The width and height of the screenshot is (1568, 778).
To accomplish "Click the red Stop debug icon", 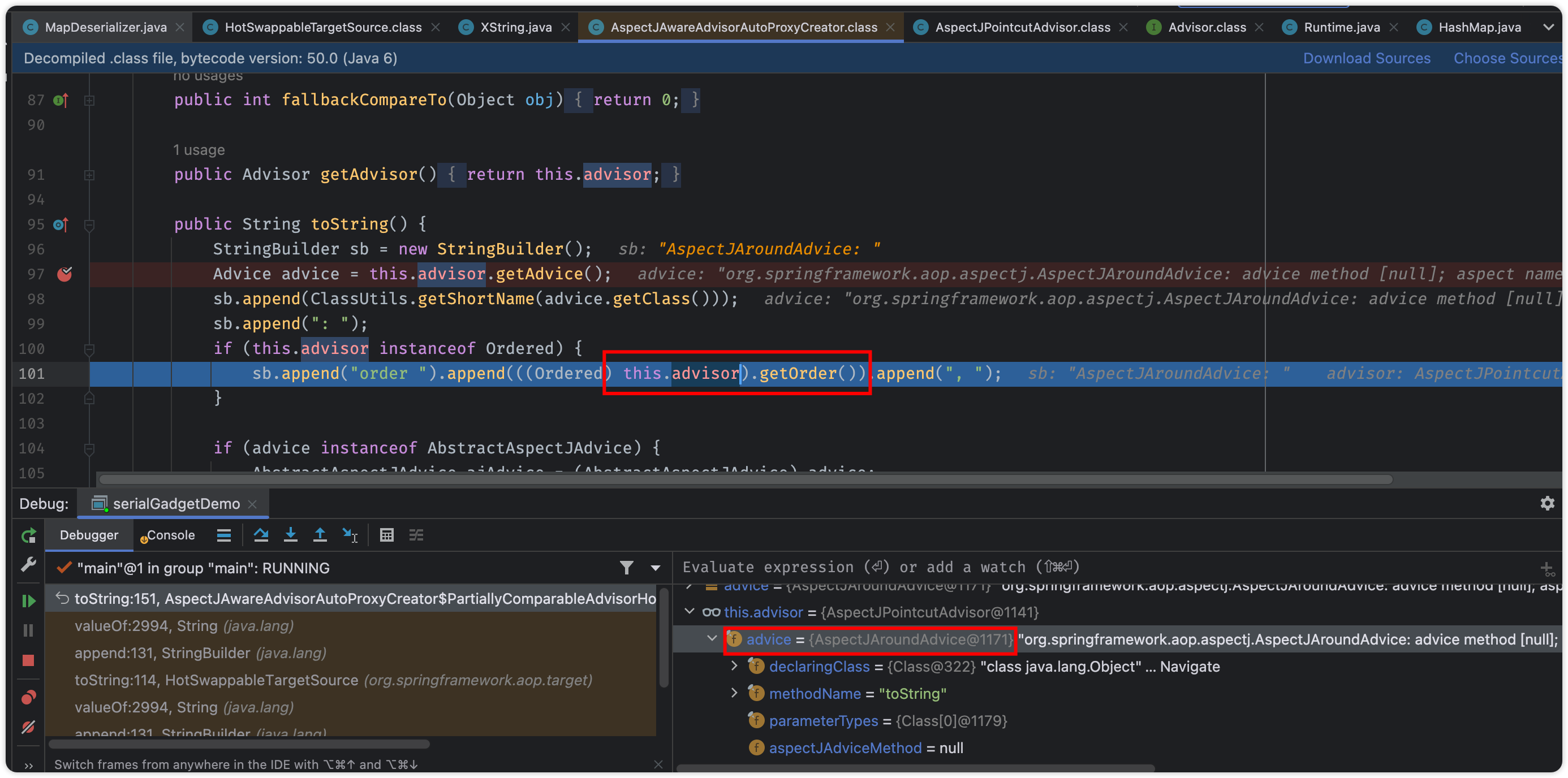I will [x=29, y=660].
